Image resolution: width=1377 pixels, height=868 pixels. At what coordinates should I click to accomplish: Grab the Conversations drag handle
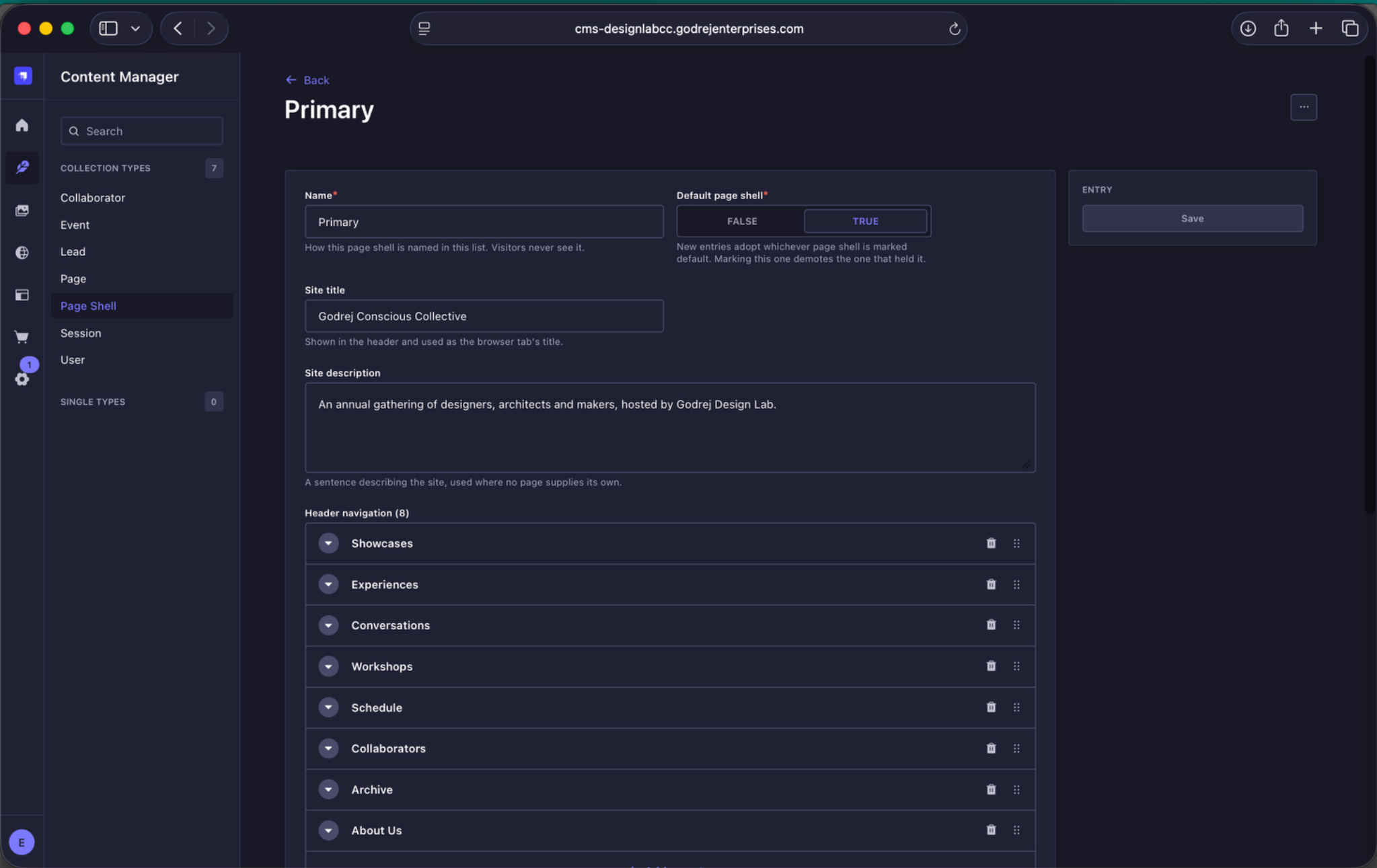tap(1016, 625)
